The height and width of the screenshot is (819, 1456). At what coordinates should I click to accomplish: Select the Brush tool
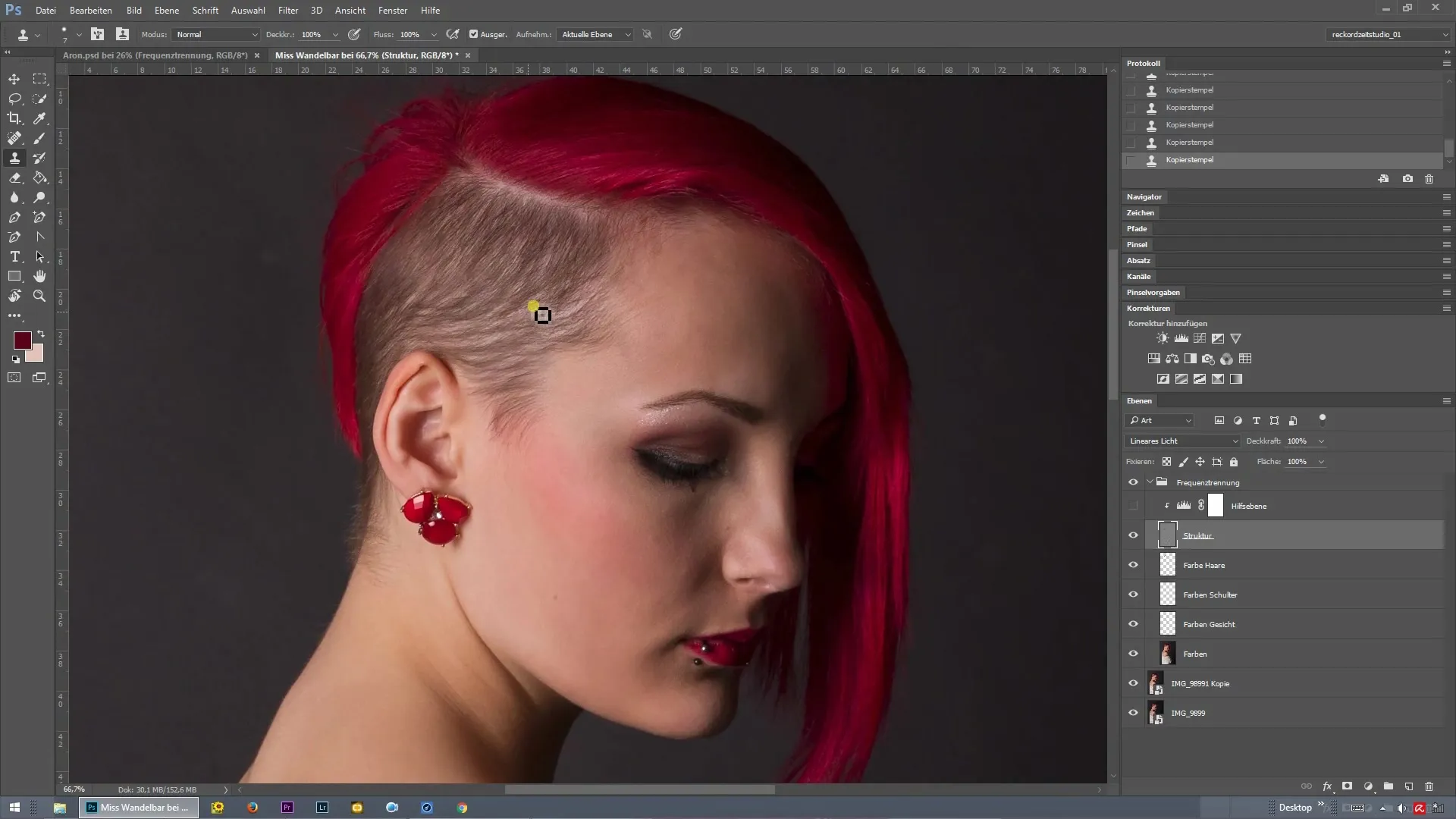(x=39, y=138)
